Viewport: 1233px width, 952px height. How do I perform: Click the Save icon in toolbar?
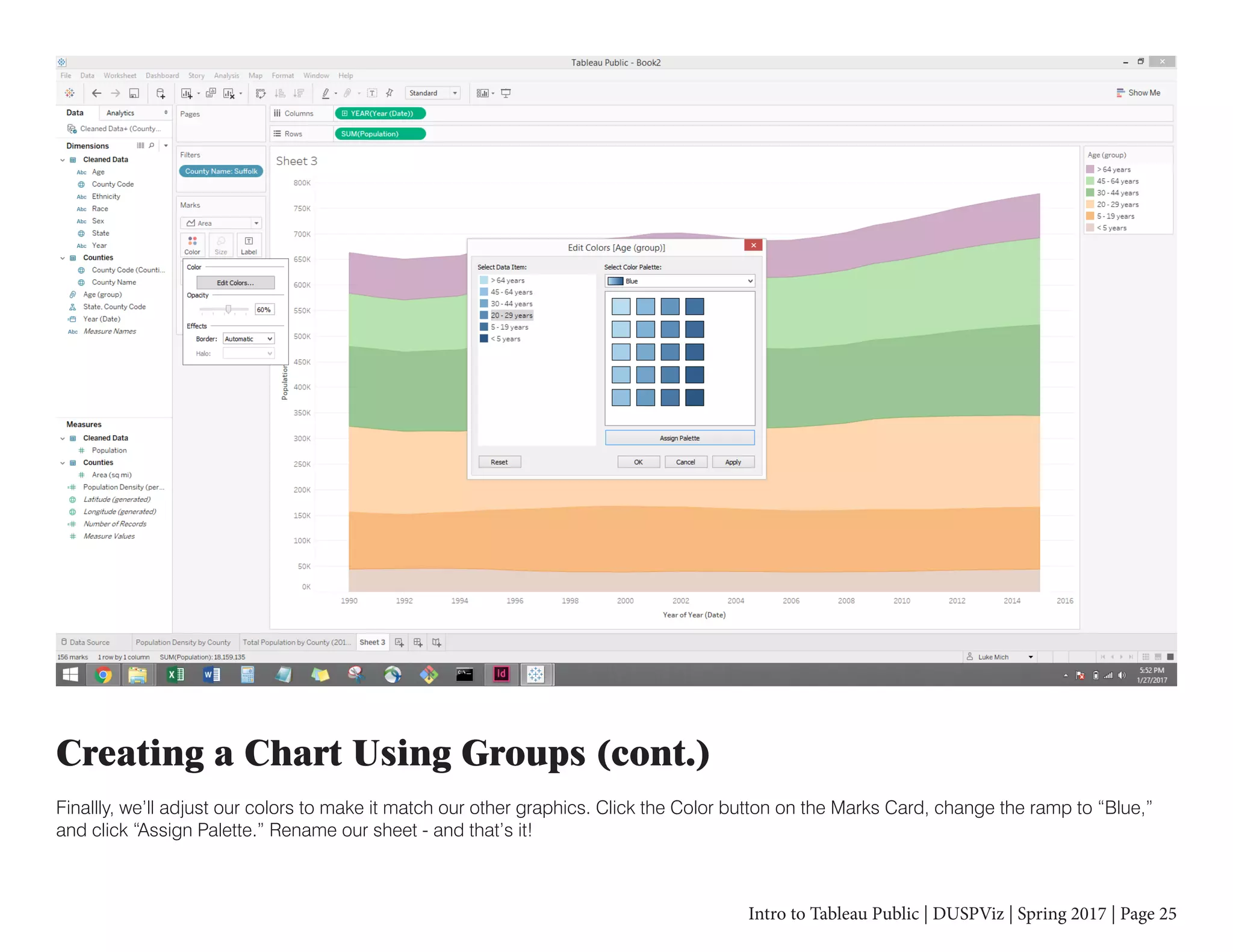click(134, 93)
